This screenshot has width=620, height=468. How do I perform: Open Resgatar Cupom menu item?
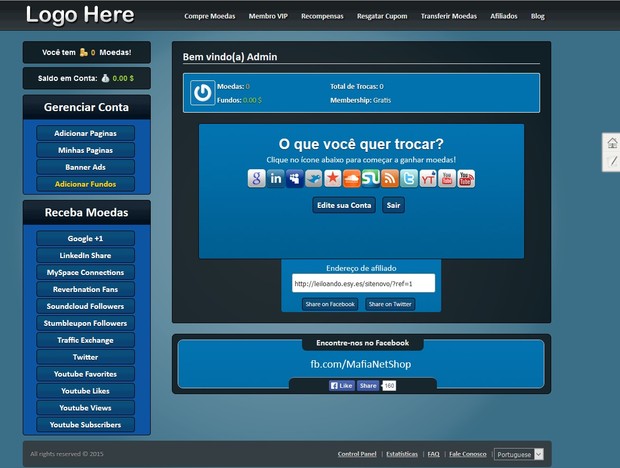[382, 16]
